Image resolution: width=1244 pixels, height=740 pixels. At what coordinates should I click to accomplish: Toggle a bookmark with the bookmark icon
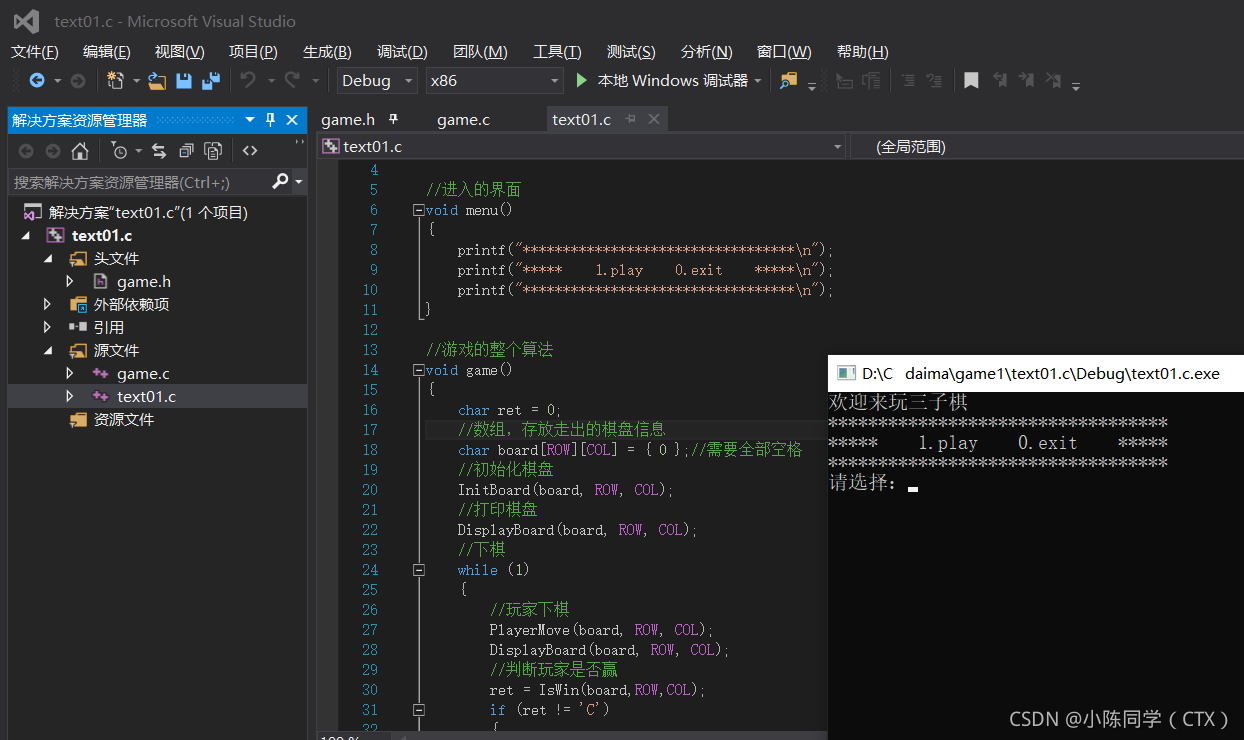coord(971,81)
